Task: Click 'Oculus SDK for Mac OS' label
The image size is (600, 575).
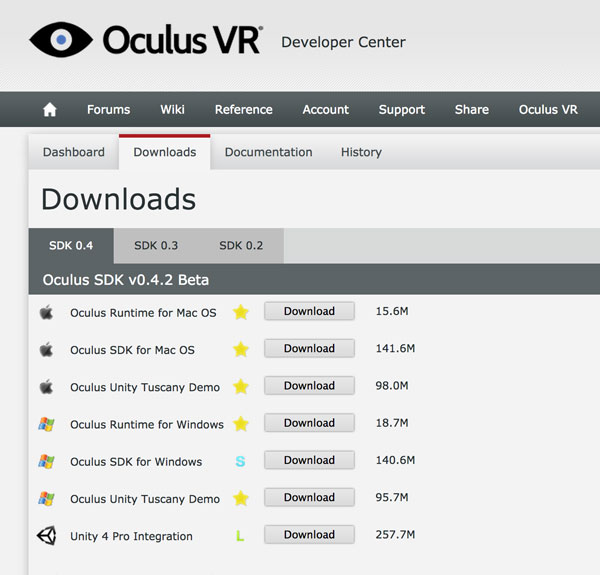Action: coord(132,350)
